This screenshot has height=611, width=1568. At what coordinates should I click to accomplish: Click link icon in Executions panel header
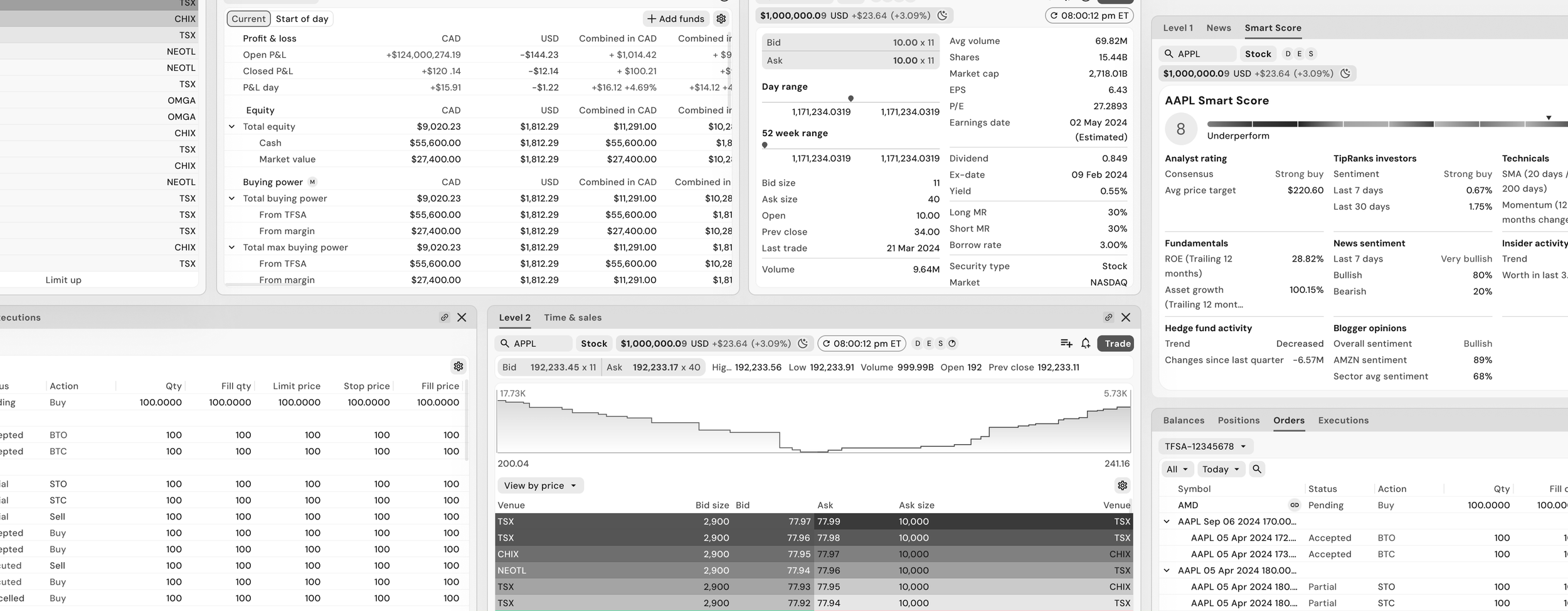445,317
